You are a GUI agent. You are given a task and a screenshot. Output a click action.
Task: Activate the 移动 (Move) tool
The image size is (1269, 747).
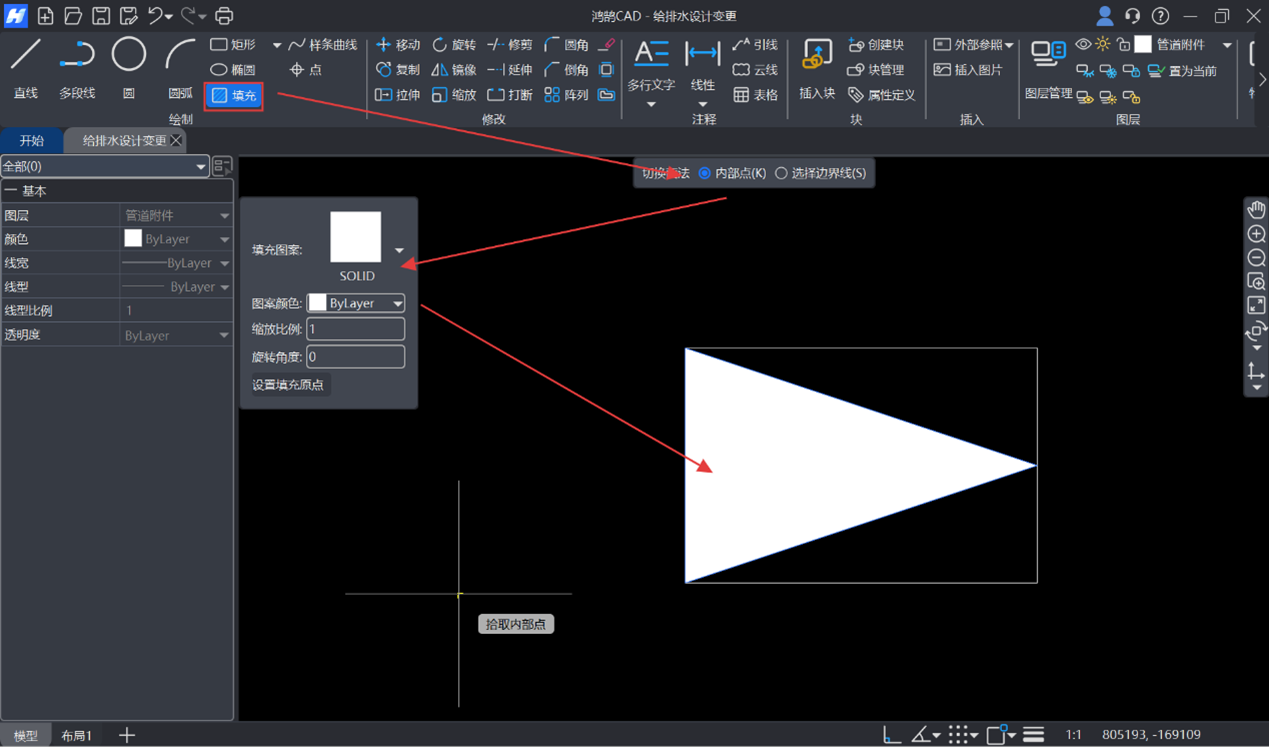[397, 45]
